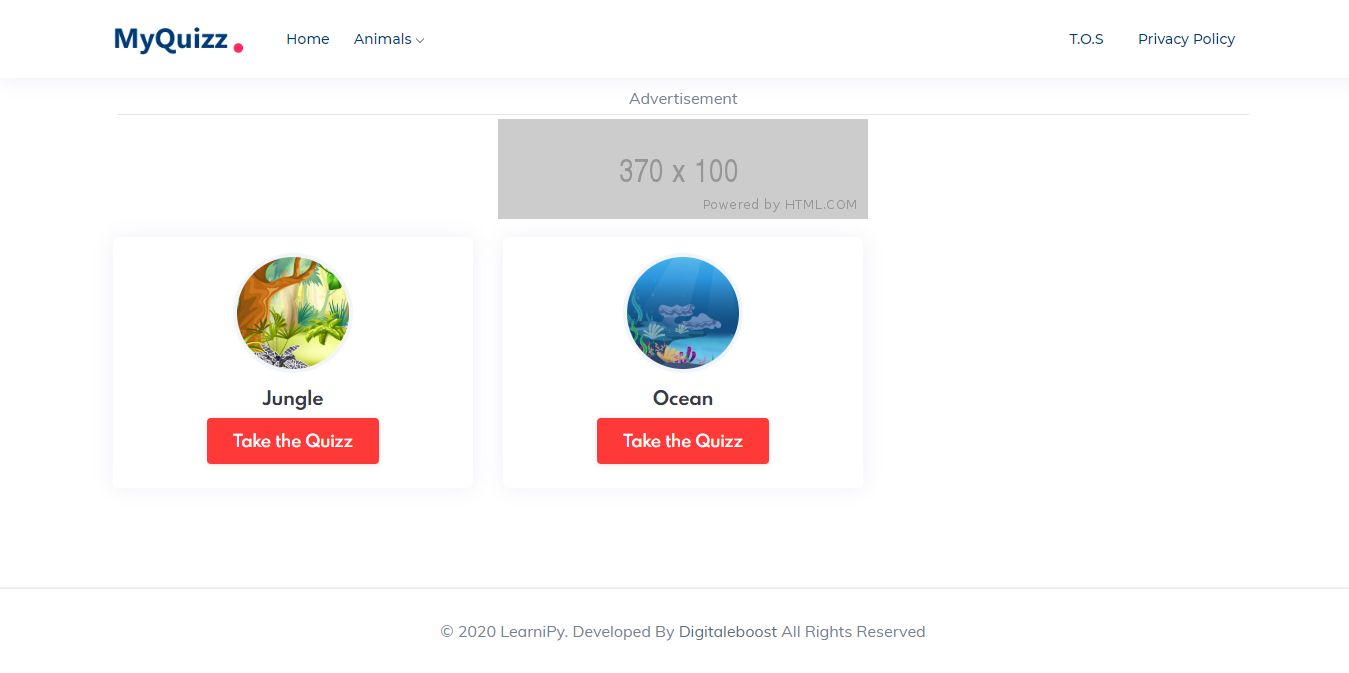Open the Animals menu
This screenshot has width=1349, height=673.
click(x=383, y=39)
